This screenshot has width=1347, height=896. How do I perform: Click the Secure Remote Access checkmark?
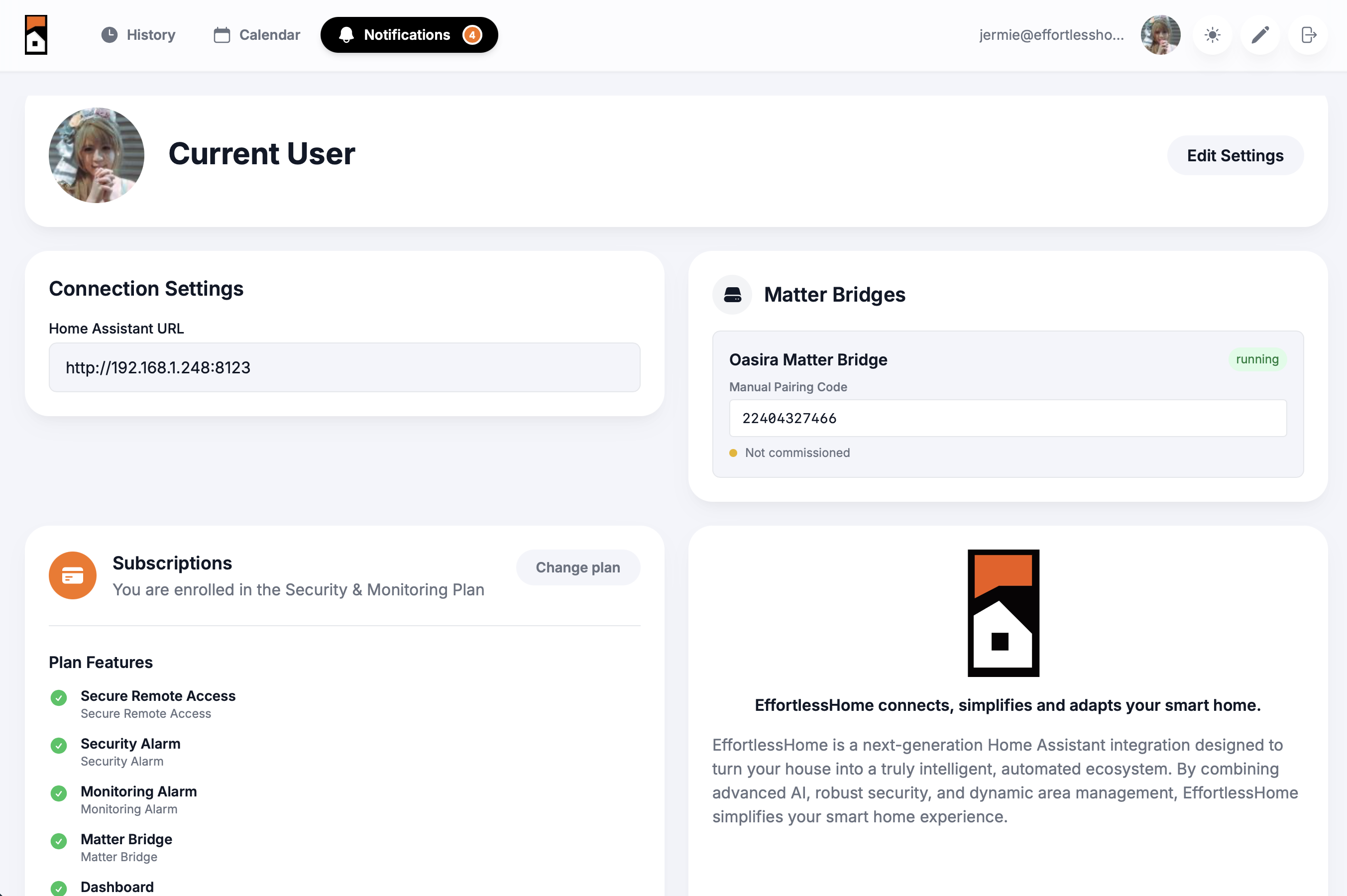click(59, 698)
